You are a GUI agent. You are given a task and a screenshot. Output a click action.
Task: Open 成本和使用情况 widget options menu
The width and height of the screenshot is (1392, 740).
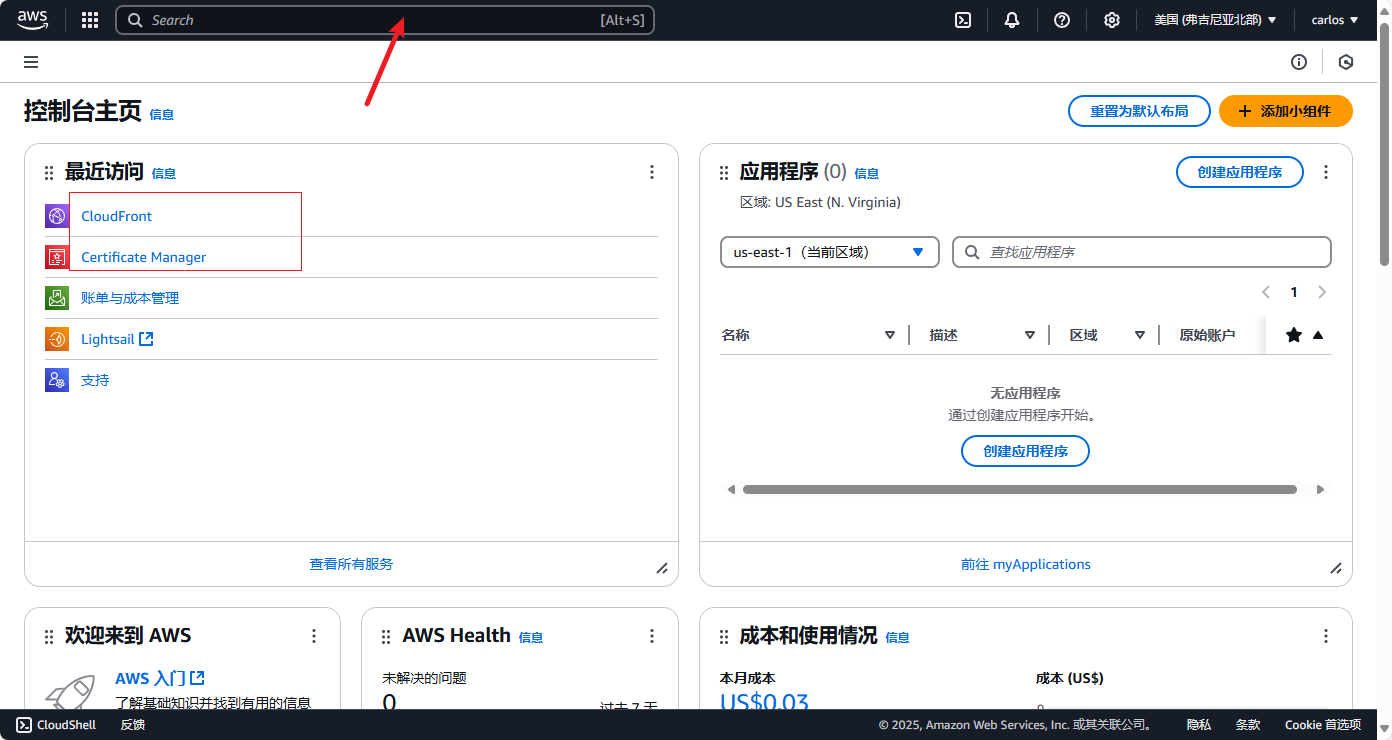(x=1326, y=636)
